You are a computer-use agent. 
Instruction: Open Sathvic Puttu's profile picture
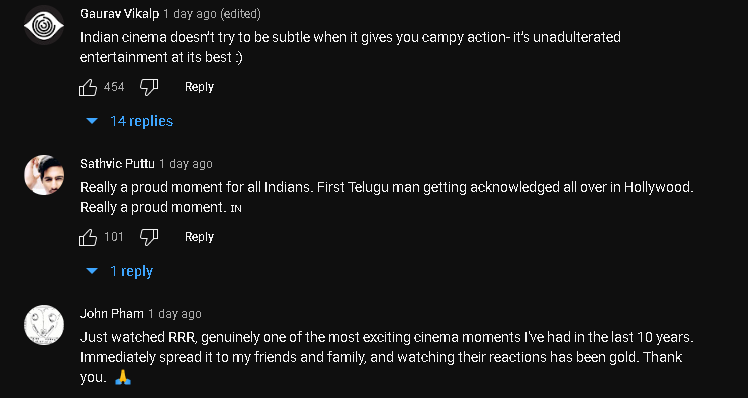click(44, 175)
